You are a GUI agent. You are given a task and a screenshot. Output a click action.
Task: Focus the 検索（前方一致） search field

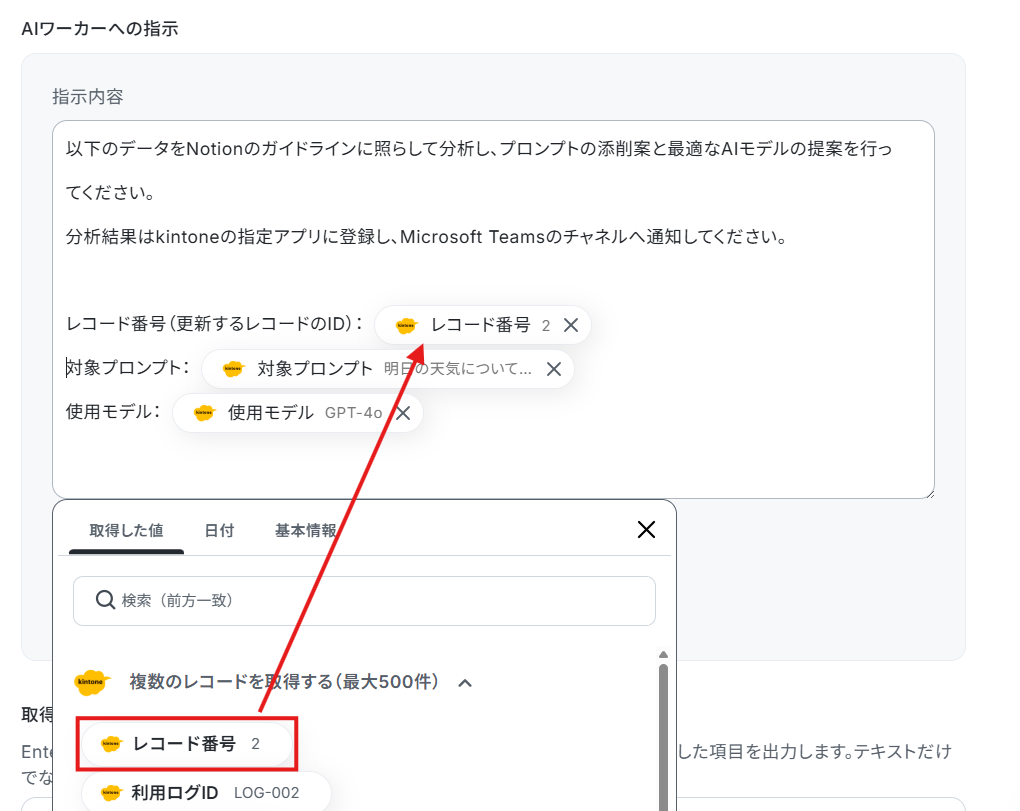[x=364, y=600]
